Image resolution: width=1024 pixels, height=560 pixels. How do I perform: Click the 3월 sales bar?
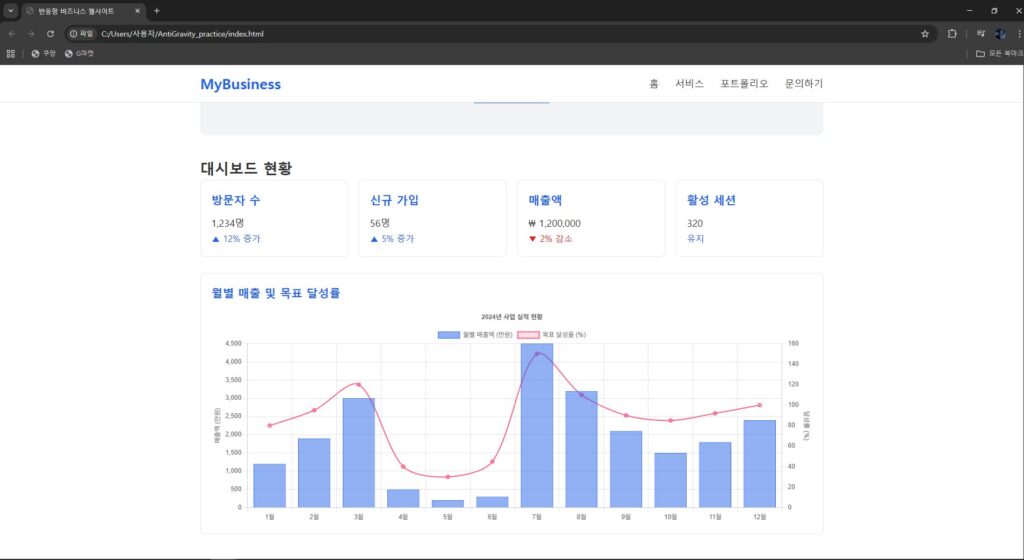359,452
